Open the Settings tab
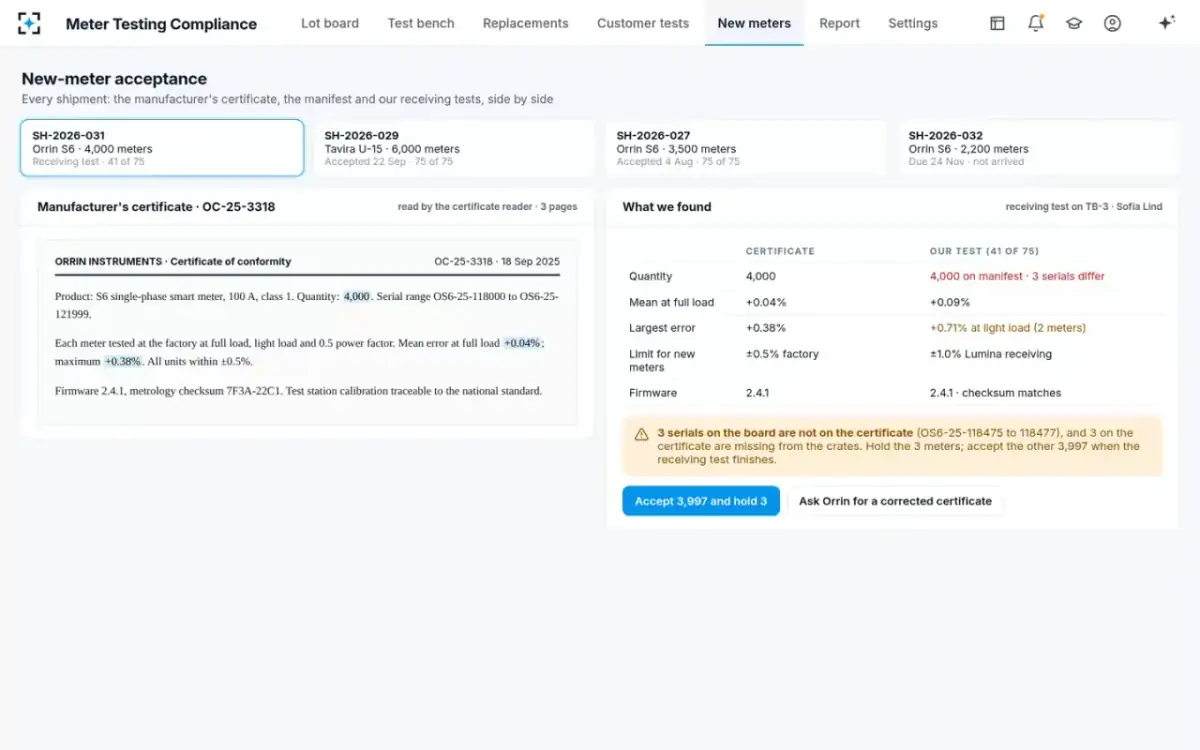 [x=913, y=23]
